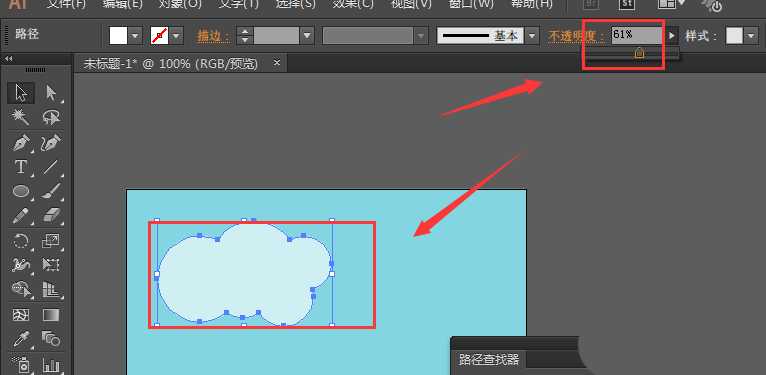
Task: Switch to the 未标题-1* document tab
Action: [171, 63]
